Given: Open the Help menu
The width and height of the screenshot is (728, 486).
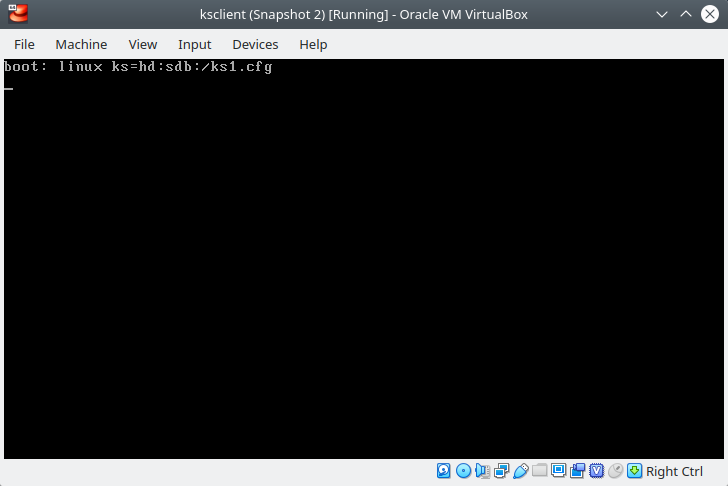Looking at the screenshot, I should [x=313, y=45].
